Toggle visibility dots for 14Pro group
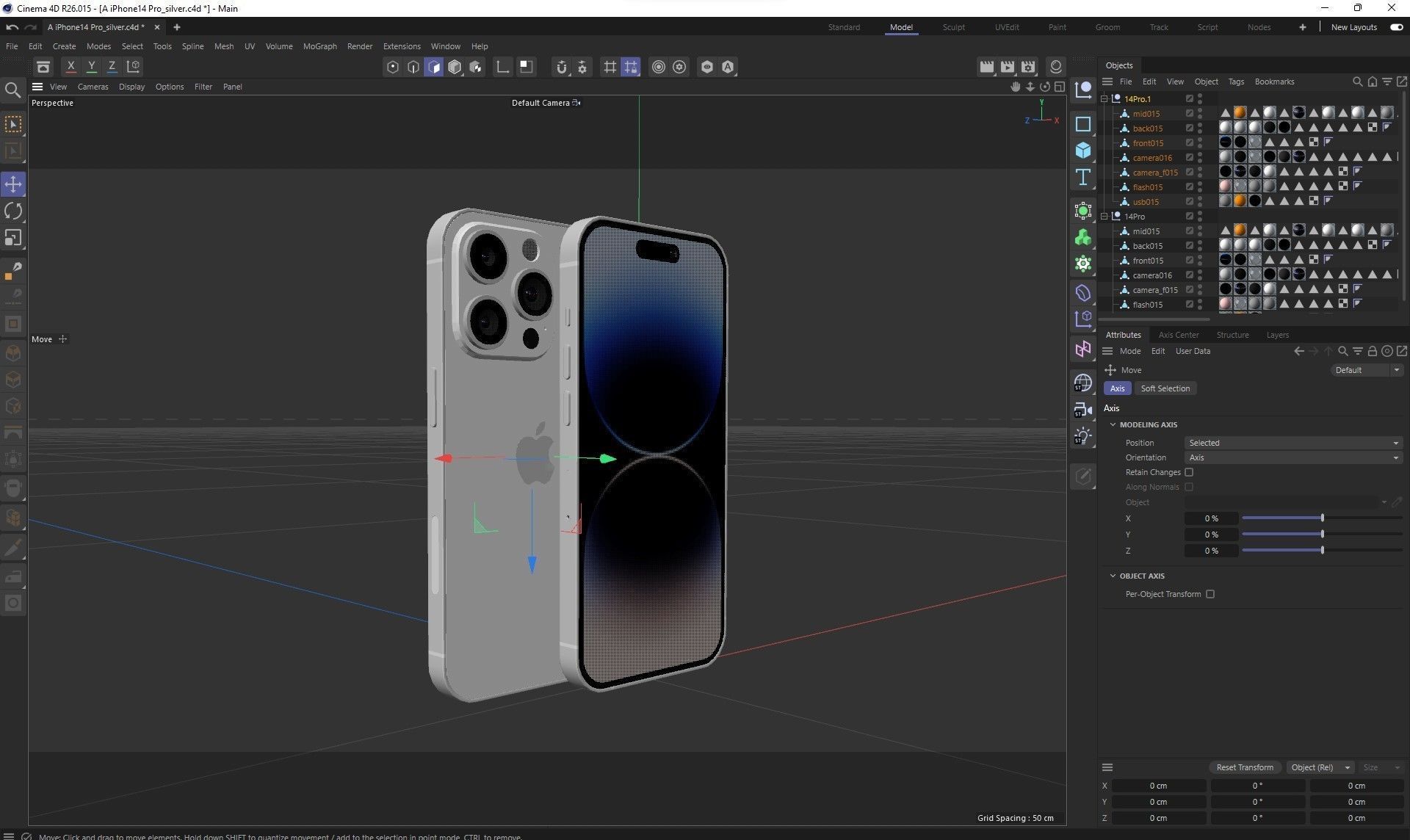Viewport: 1410px width, 840px height. click(x=1200, y=217)
